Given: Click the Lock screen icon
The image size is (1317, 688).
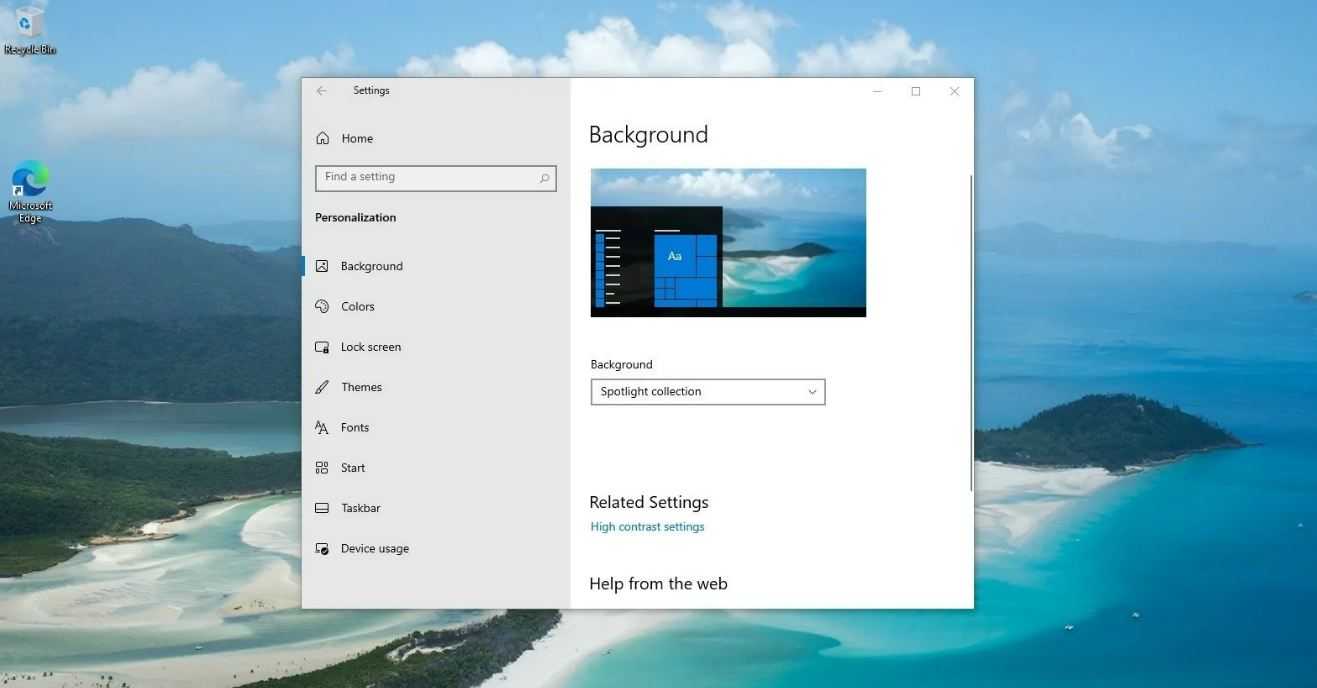Looking at the screenshot, I should click(322, 347).
